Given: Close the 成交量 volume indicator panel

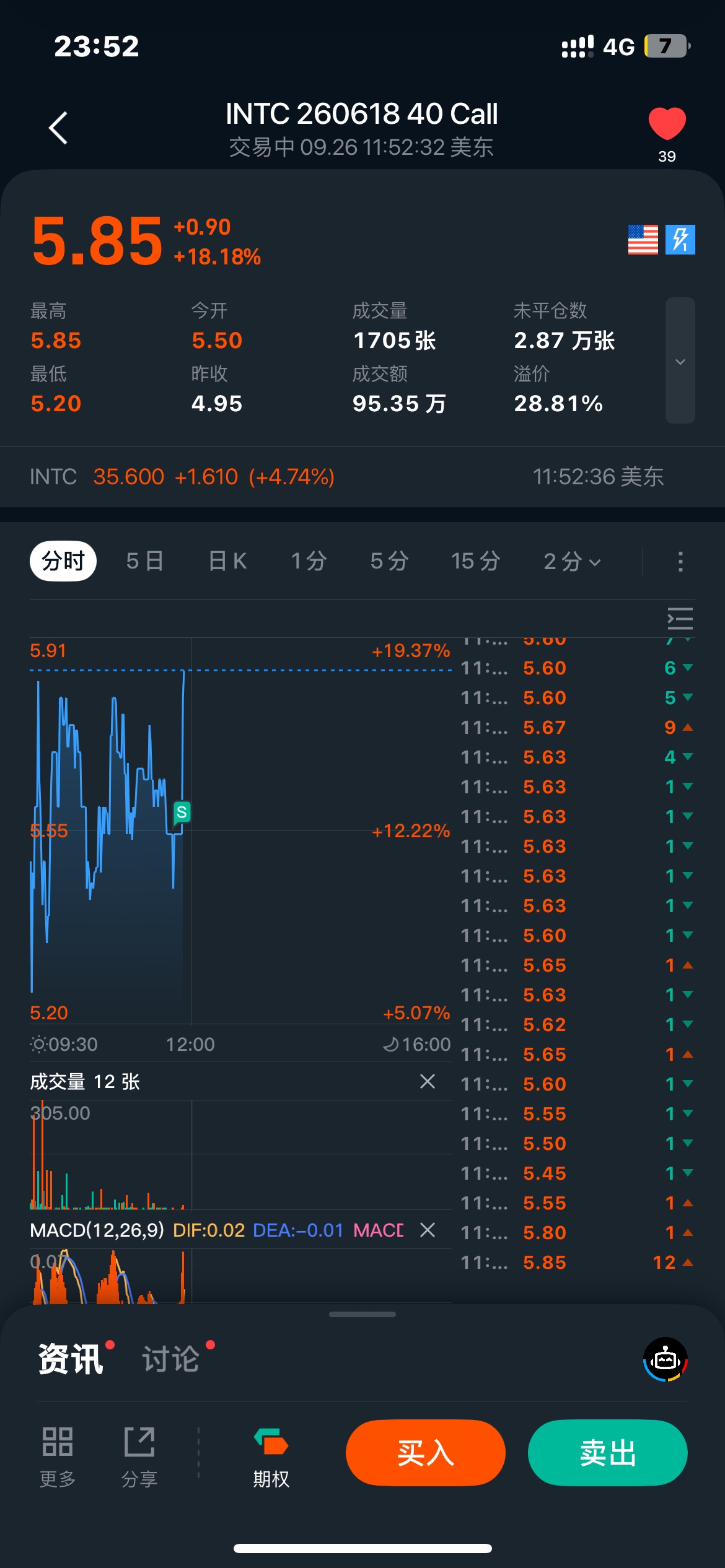Looking at the screenshot, I should tap(428, 1081).
